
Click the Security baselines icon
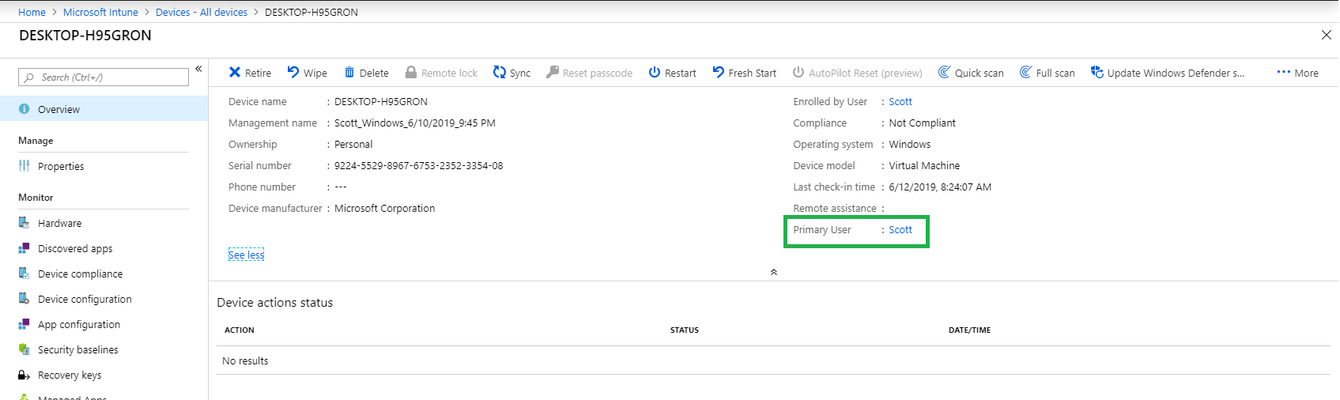pyautogui.click(x=24, y=349)
